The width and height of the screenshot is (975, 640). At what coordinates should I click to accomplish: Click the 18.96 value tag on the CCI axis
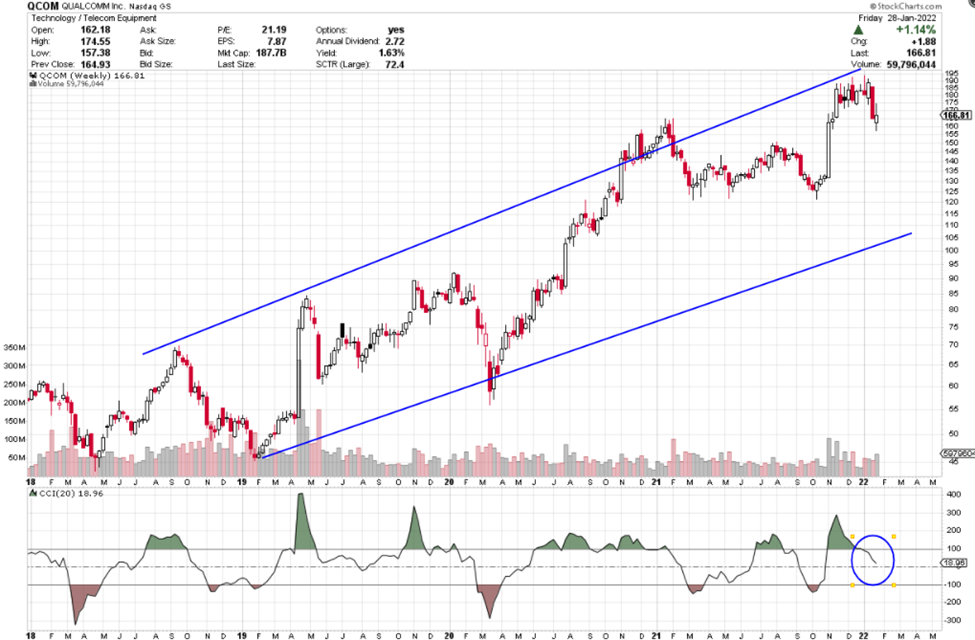(956, 562)
